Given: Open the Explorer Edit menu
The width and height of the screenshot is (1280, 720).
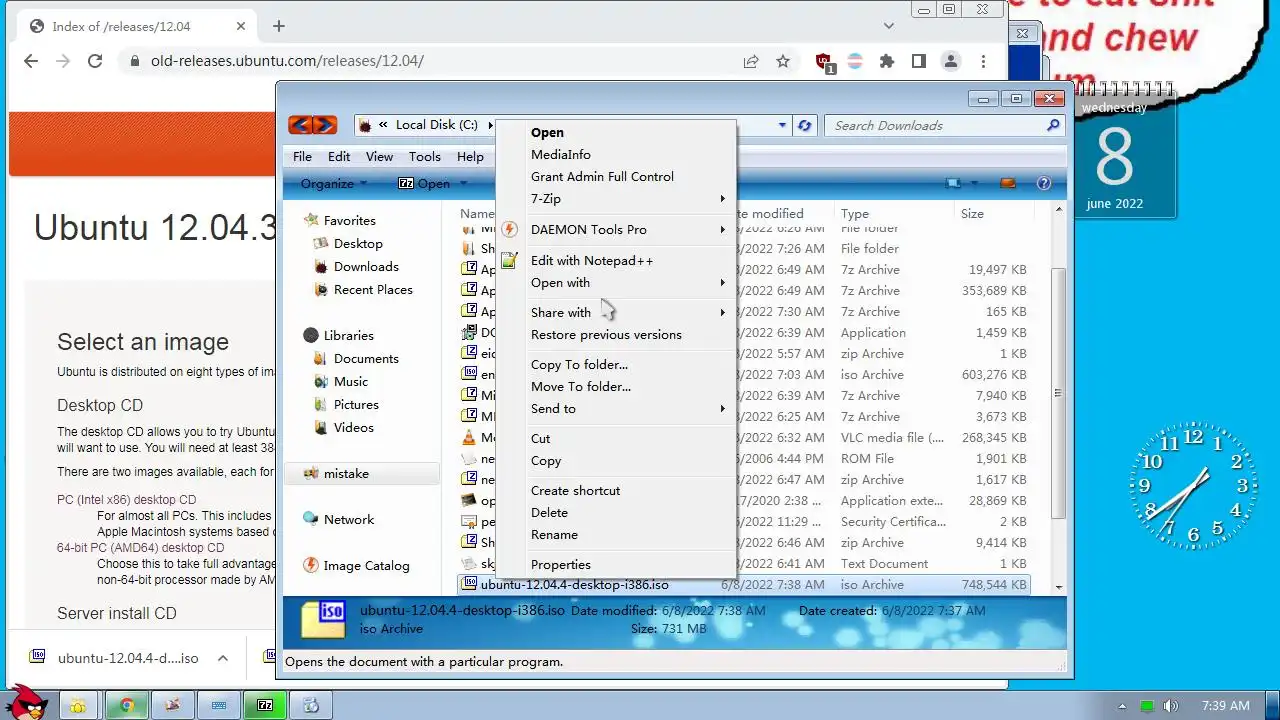Looking at the screenshot, I should pos(339,156).
